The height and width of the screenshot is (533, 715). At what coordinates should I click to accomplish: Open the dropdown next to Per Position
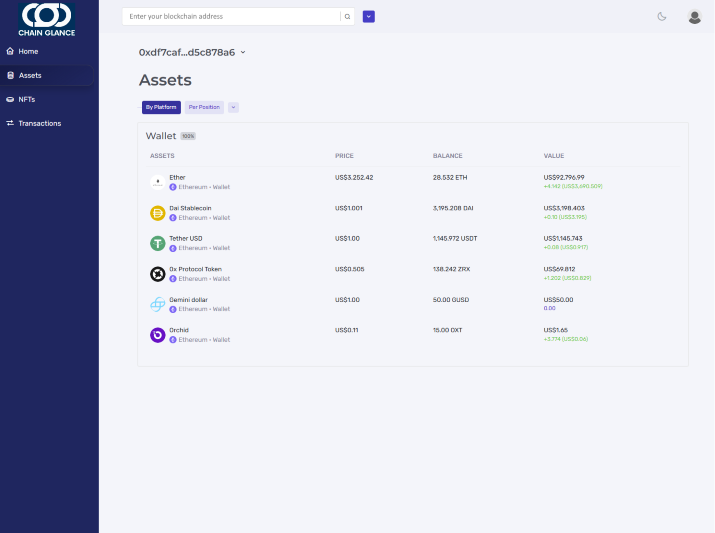[x=233, y=107]
